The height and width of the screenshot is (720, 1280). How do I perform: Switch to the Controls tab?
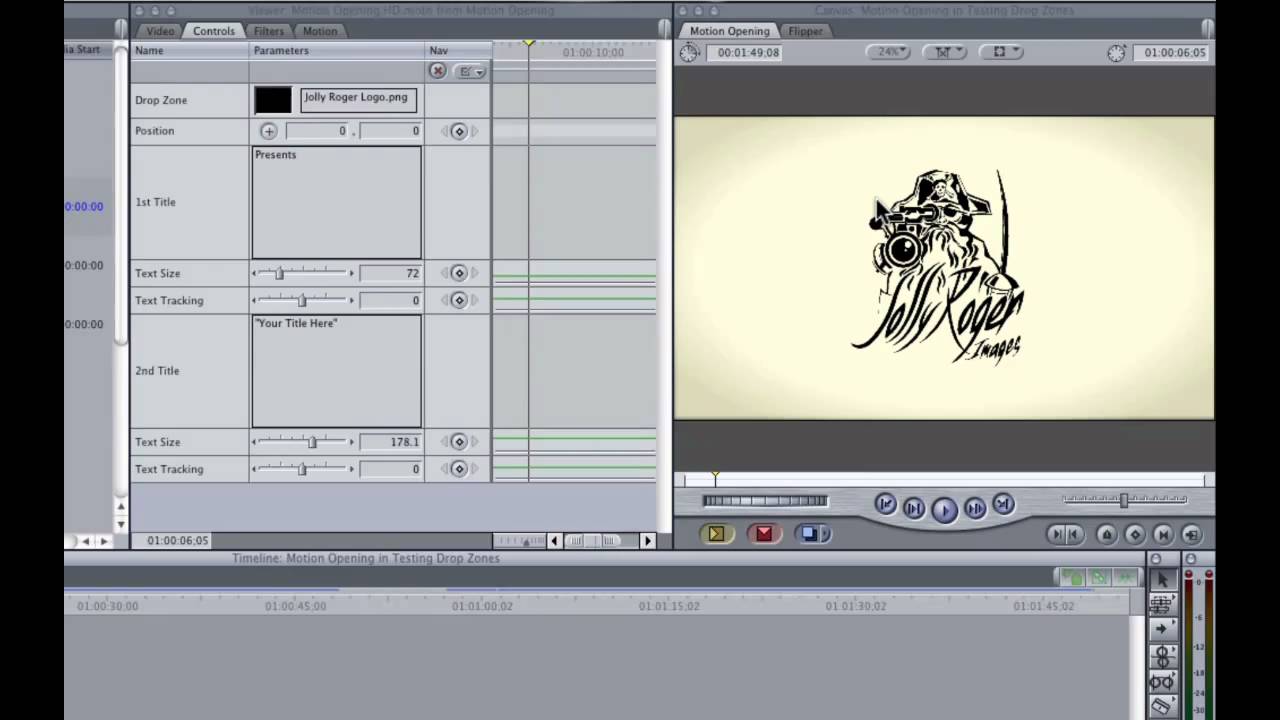(x=214, y=31)
